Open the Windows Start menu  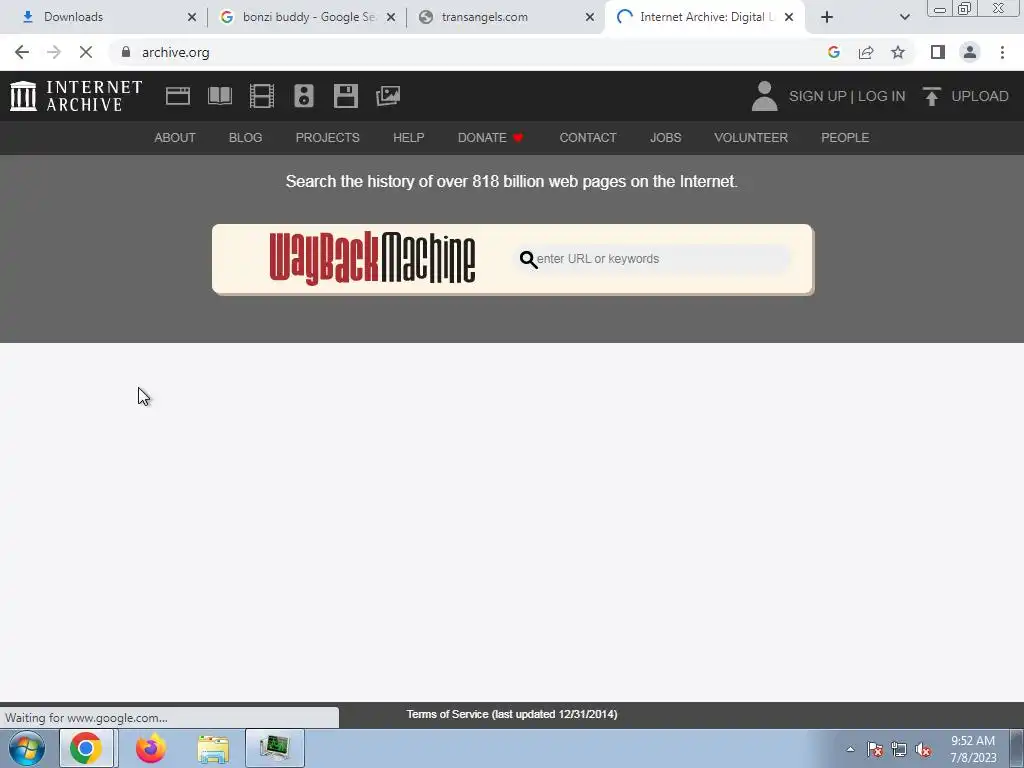pyautogui.click(x=27, y=748)
